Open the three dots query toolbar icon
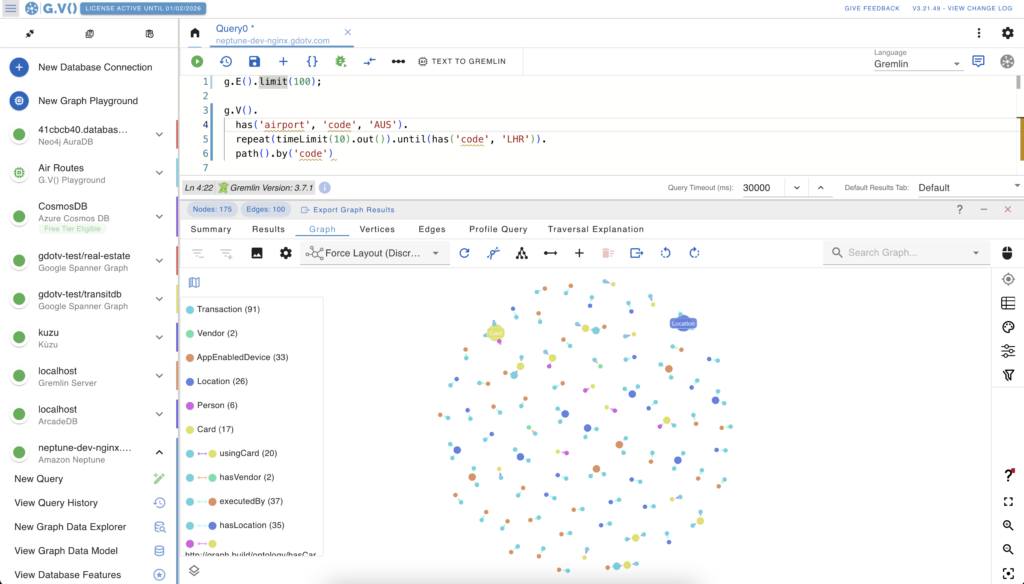 [x=398, y=61]
